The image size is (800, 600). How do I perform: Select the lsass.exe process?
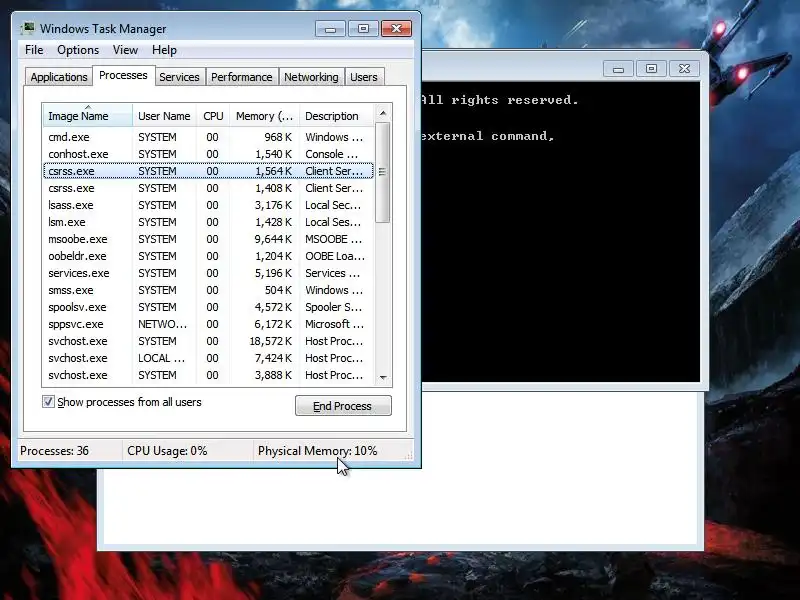tap(208, 205)
